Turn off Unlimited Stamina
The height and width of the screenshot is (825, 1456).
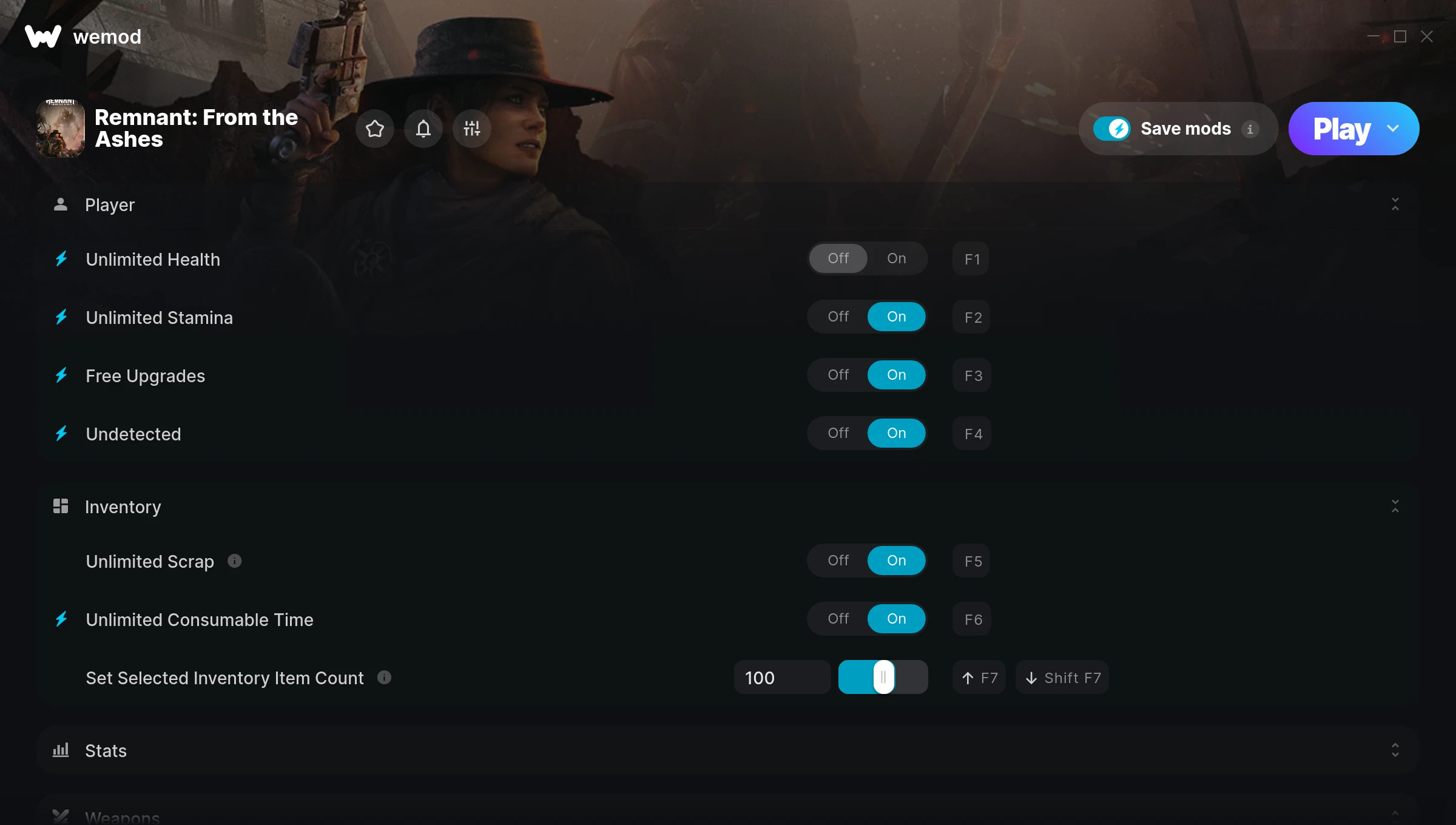tap(838, 317)
